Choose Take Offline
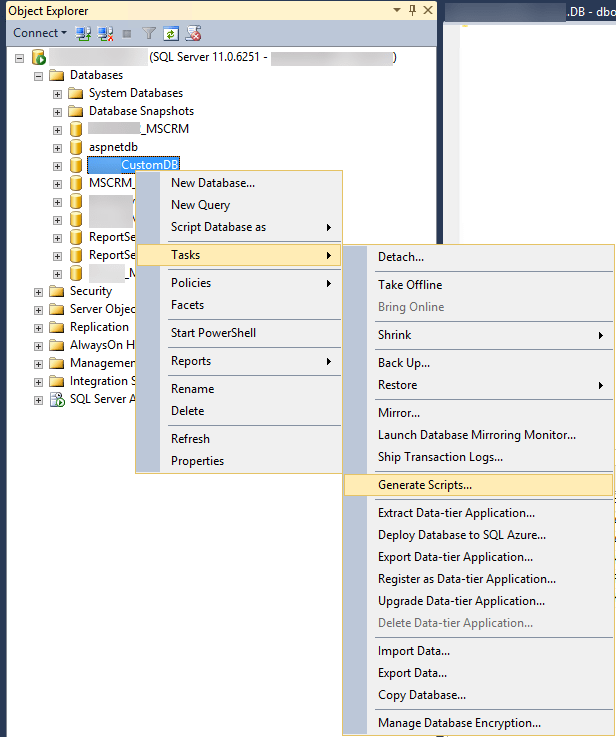Viewport: 616px width, 737px height. [478, 285]
